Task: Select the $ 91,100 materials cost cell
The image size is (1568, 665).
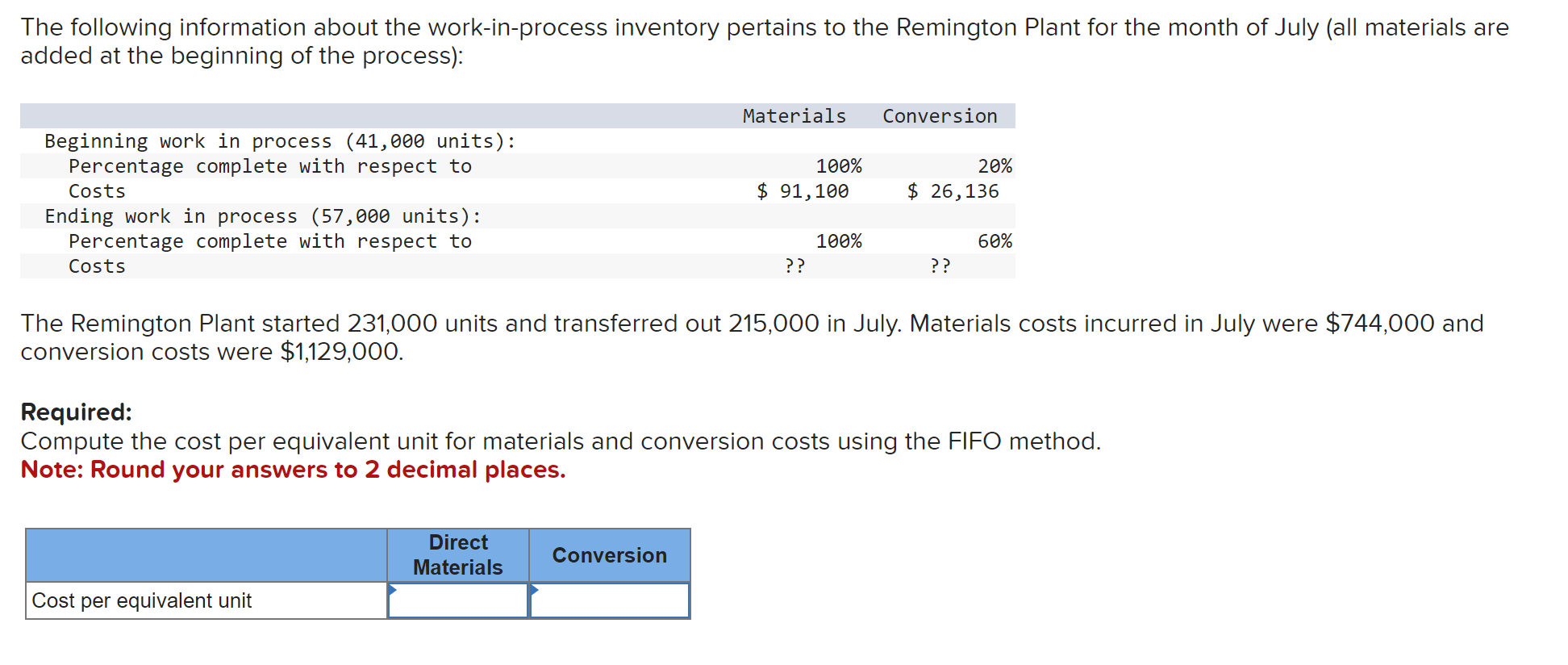Action: (802, 190)
